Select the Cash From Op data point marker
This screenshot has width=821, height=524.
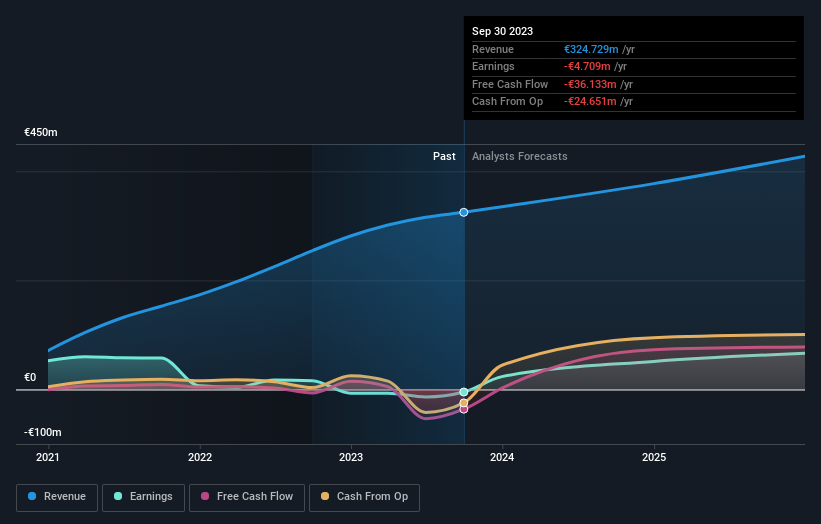pyautogui.click(x=464, y=403)
